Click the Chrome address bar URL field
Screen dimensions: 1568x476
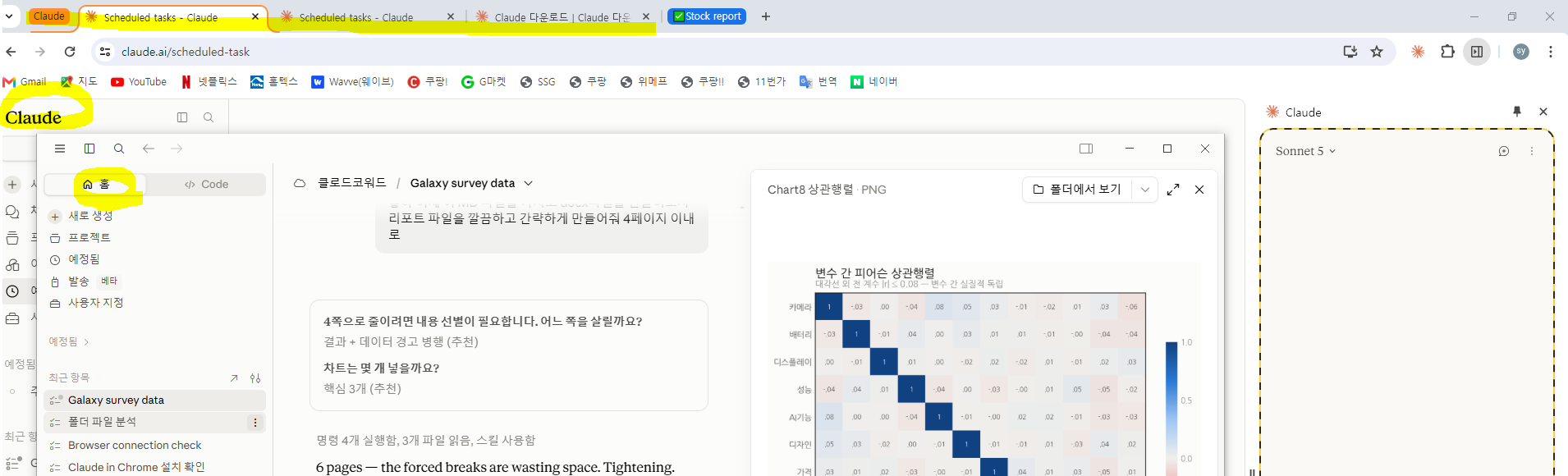722,52
